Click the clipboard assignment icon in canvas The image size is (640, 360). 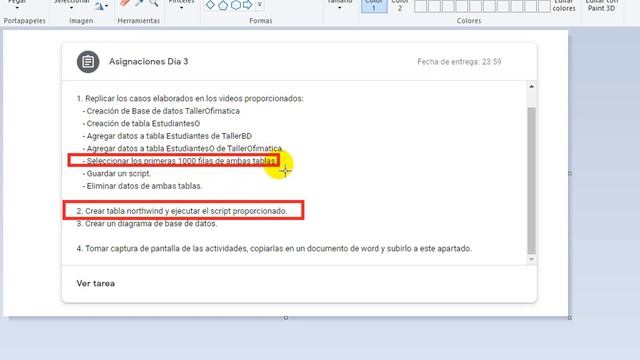tap(88, 62)
